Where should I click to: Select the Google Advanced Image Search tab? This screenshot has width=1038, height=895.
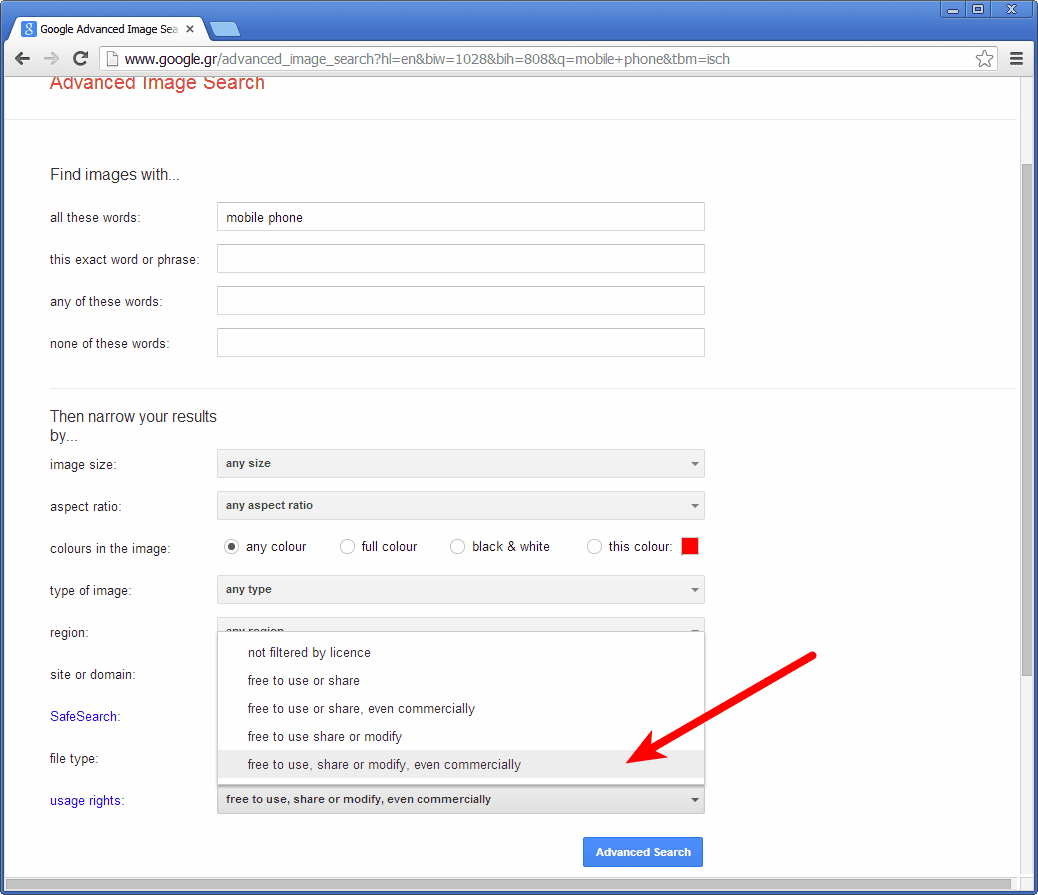109,29
